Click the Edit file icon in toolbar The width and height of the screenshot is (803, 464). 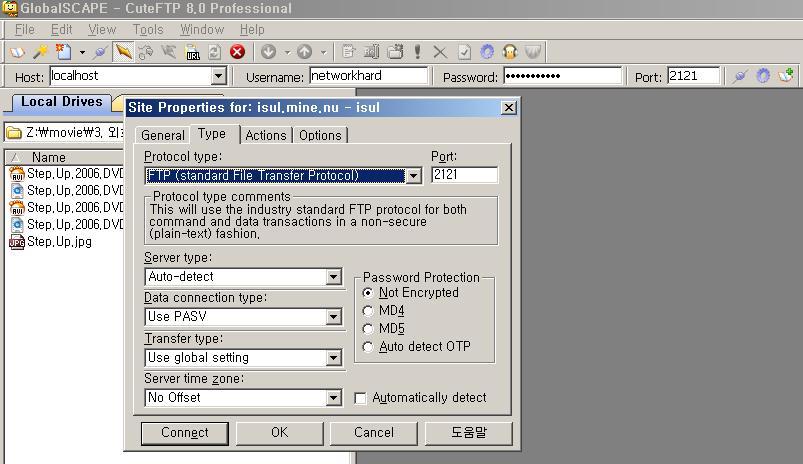[x=349, y=52]
